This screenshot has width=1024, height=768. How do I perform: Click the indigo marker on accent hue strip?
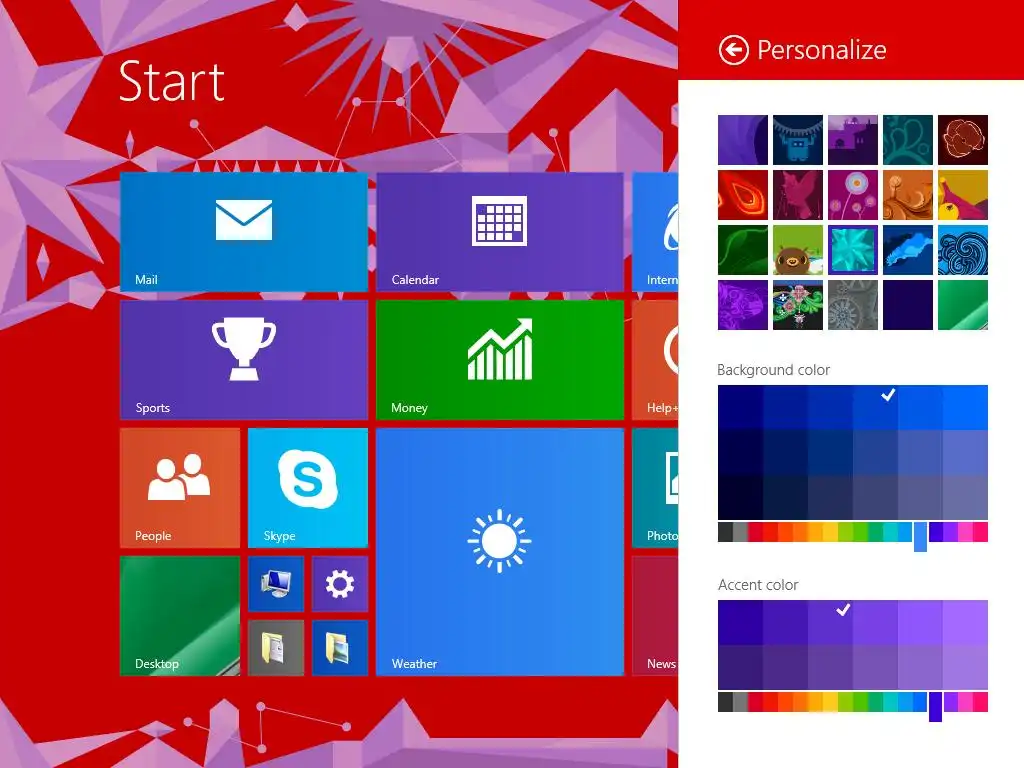[935, 706]
